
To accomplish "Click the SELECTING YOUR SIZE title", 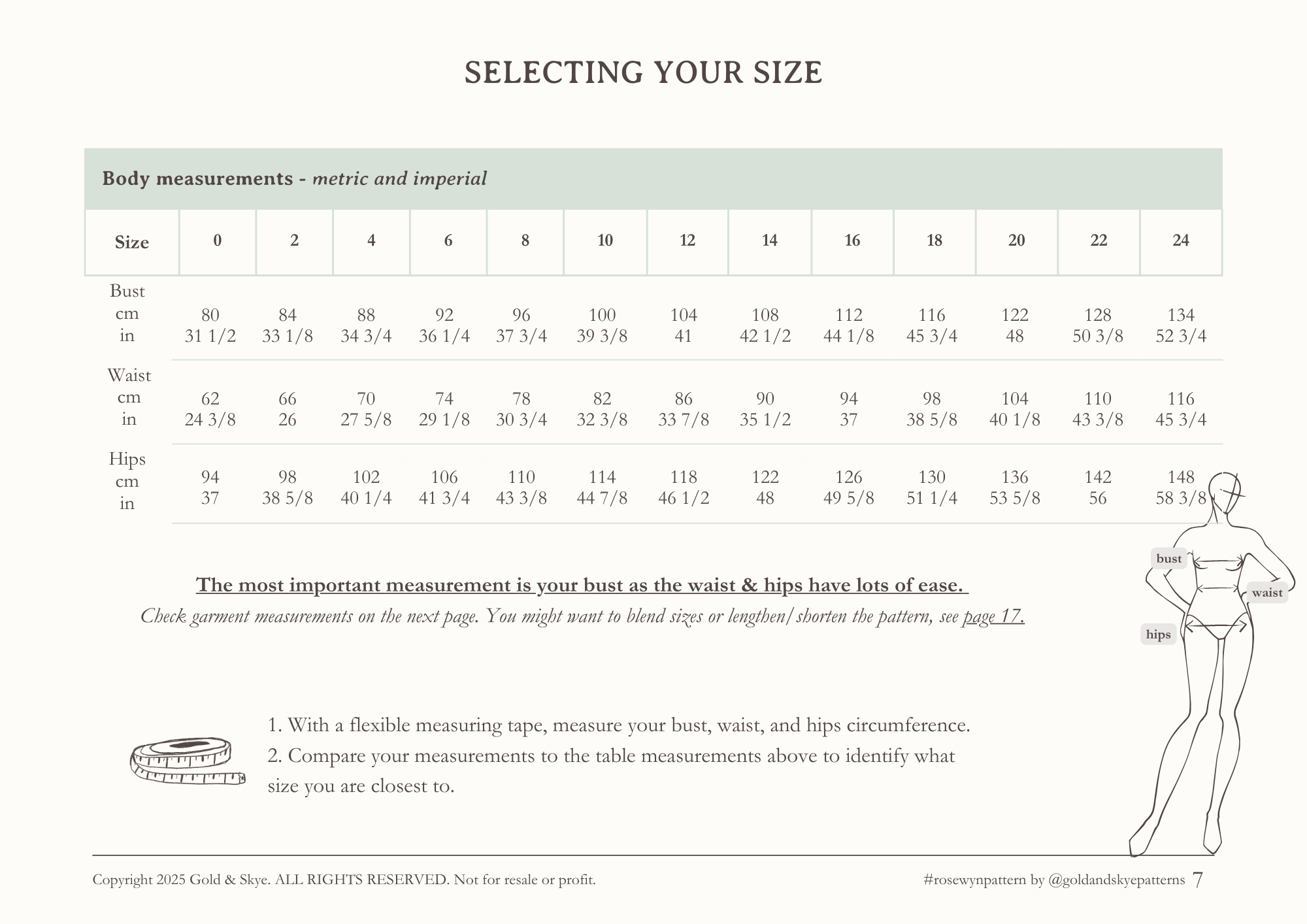I will point(643,73).
